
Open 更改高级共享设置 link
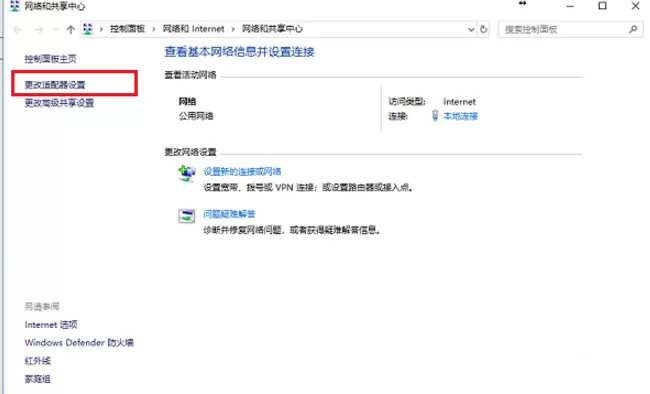tap(59, 103)
